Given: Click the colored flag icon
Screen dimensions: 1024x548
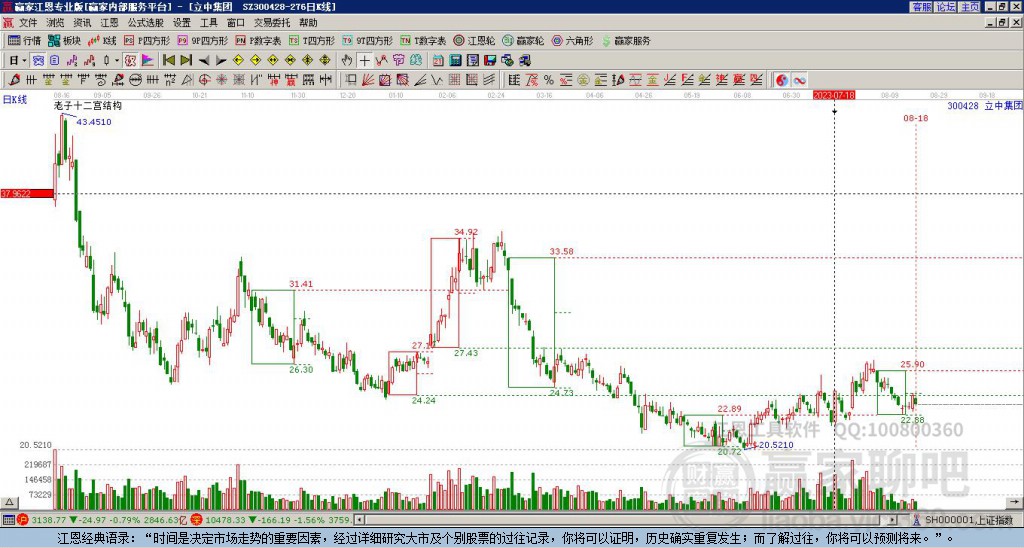Looking at the screenshot, I should click(148, 60).
